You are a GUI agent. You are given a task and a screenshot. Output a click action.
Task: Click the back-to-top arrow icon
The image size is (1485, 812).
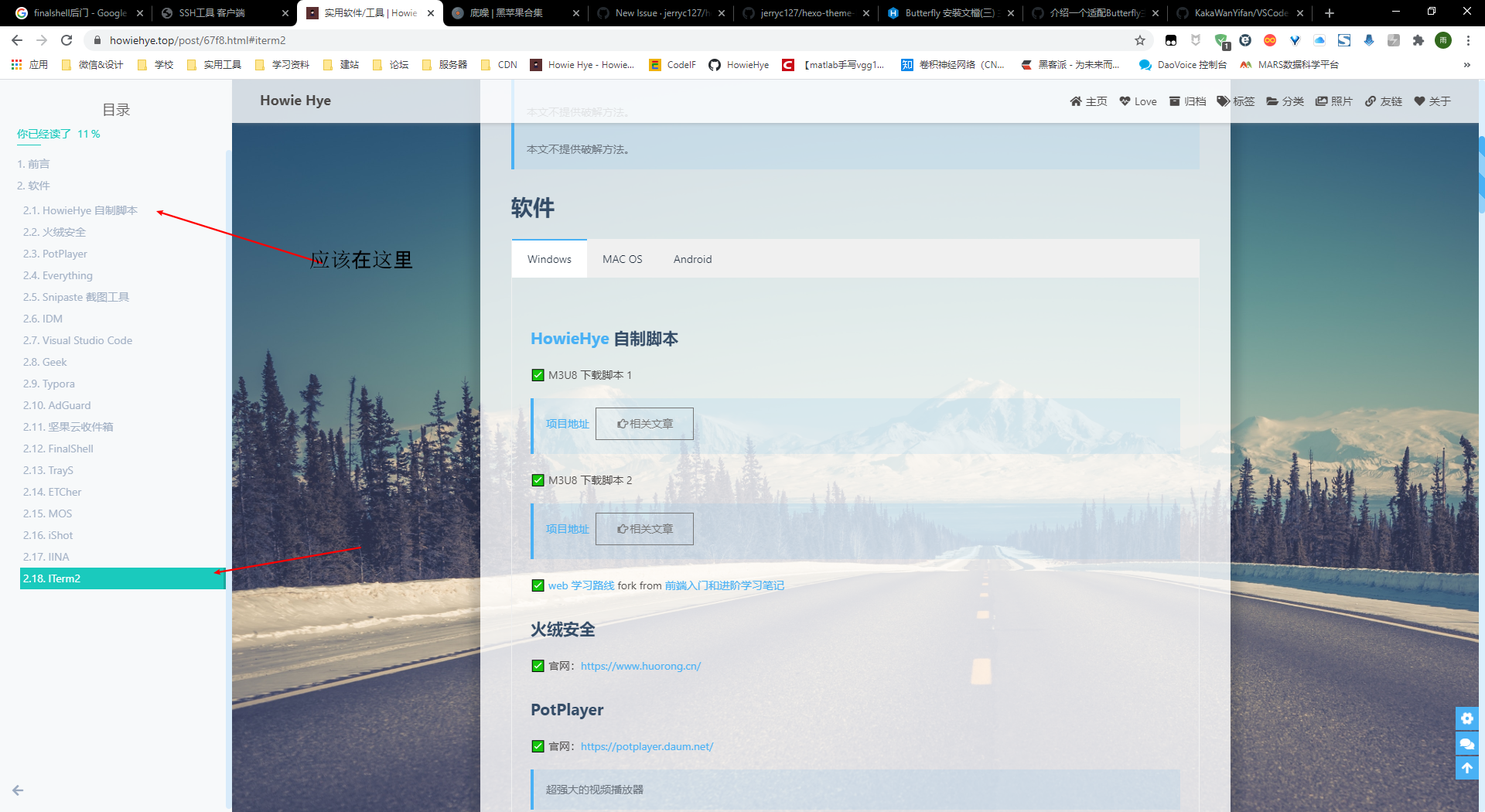(1466, 768)
